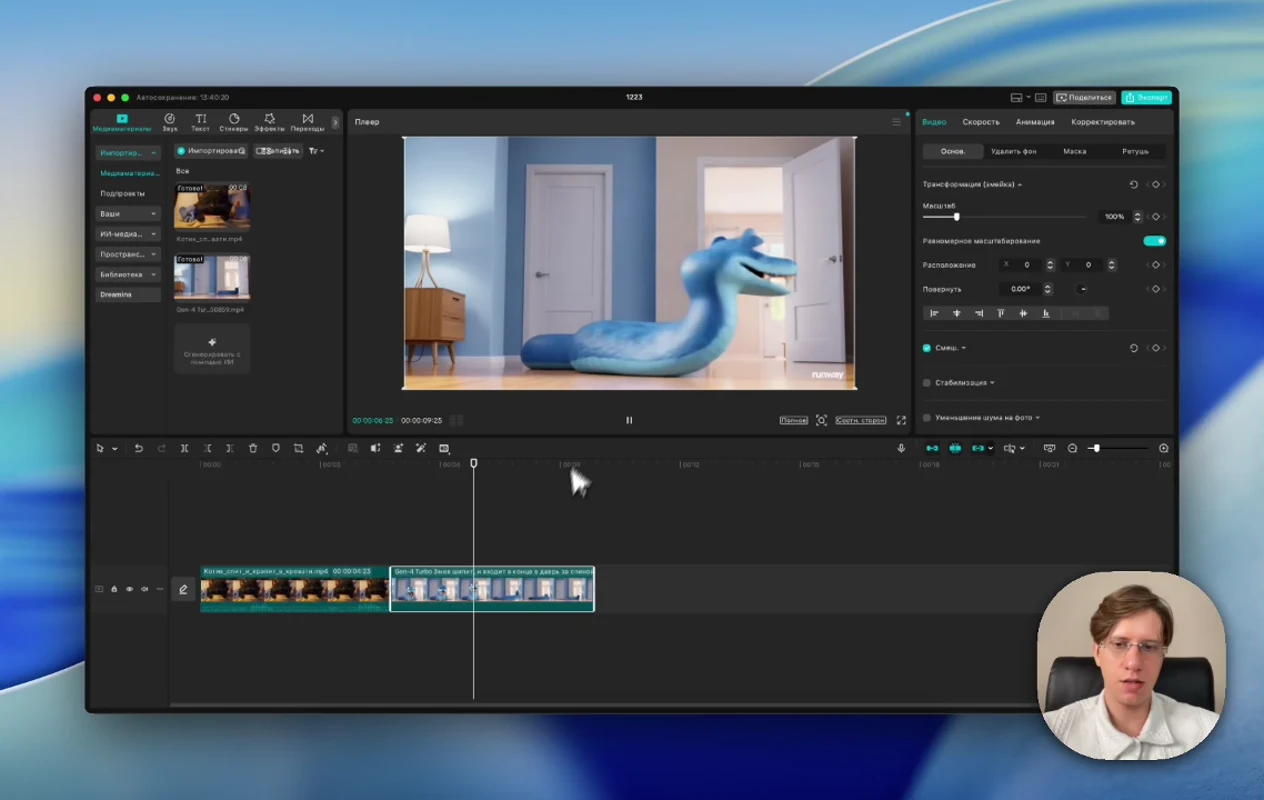
Task: Open the Звук (audio) panel icon
Action: 170,122
